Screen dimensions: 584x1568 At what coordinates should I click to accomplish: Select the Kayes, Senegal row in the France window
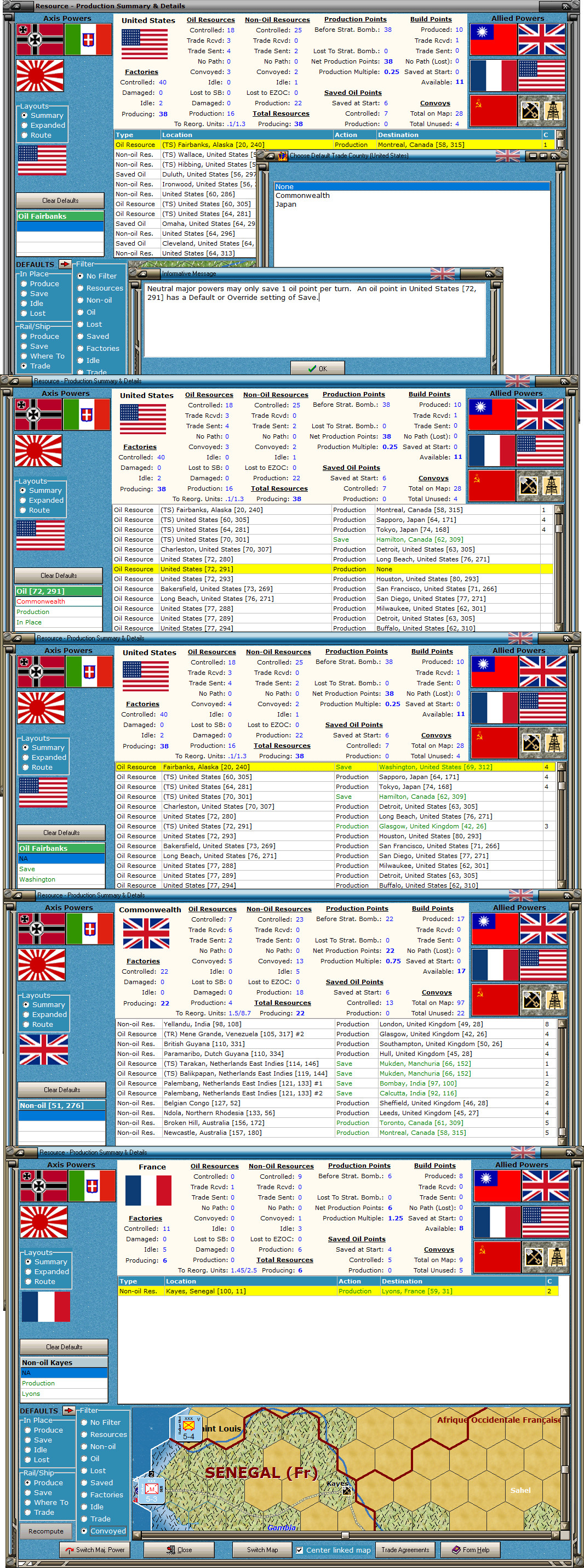click(337, 1291)
